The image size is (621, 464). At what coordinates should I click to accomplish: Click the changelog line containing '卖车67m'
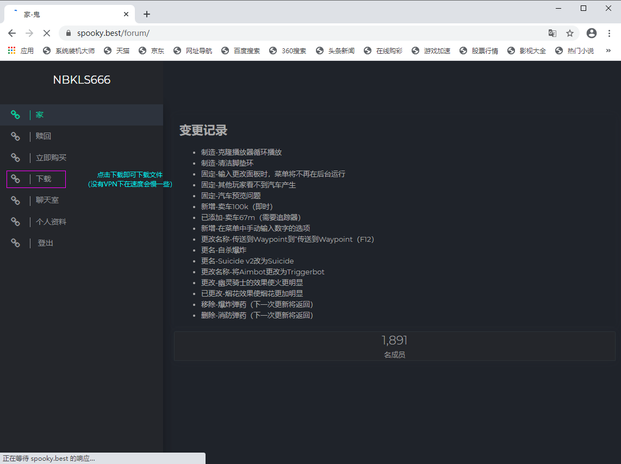pyautogui.click(x=251, y=217)
